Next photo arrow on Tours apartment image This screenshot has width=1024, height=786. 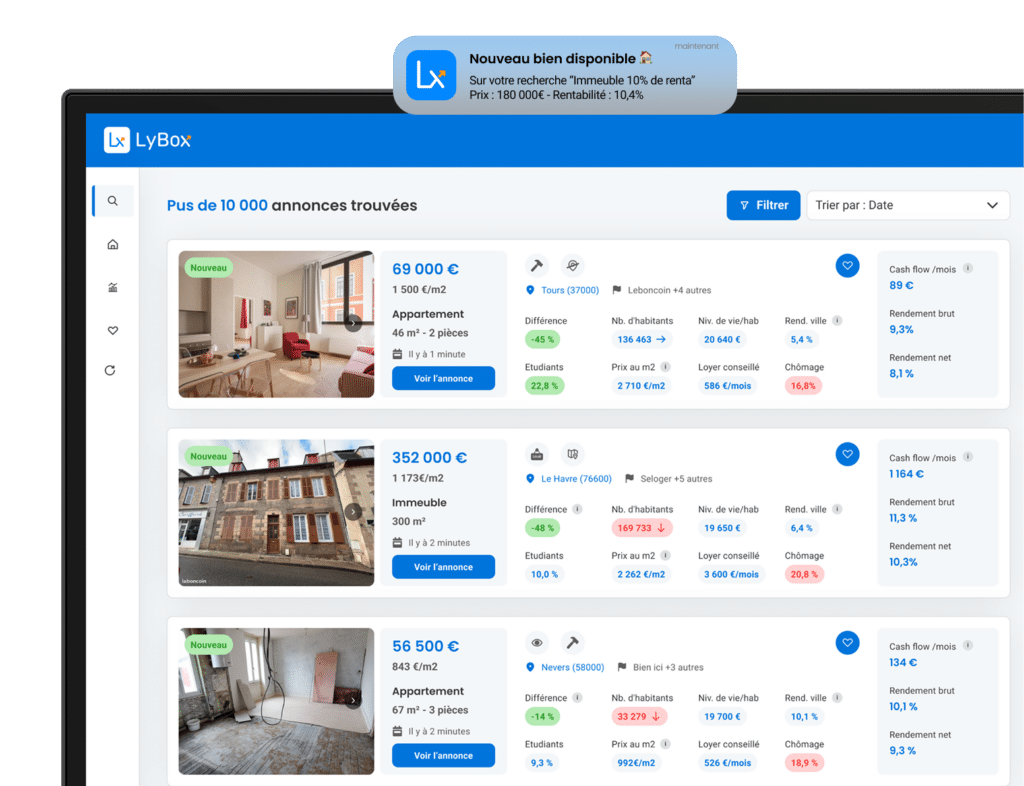[x=353, y=323]
